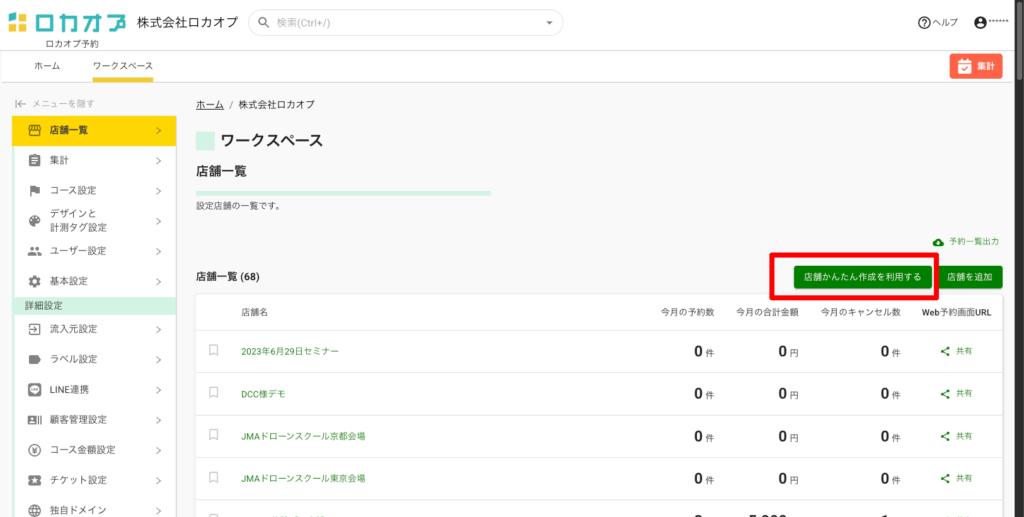
Task: Open the 2023年6月29日セミナー store link
Action: coord(290,351)
